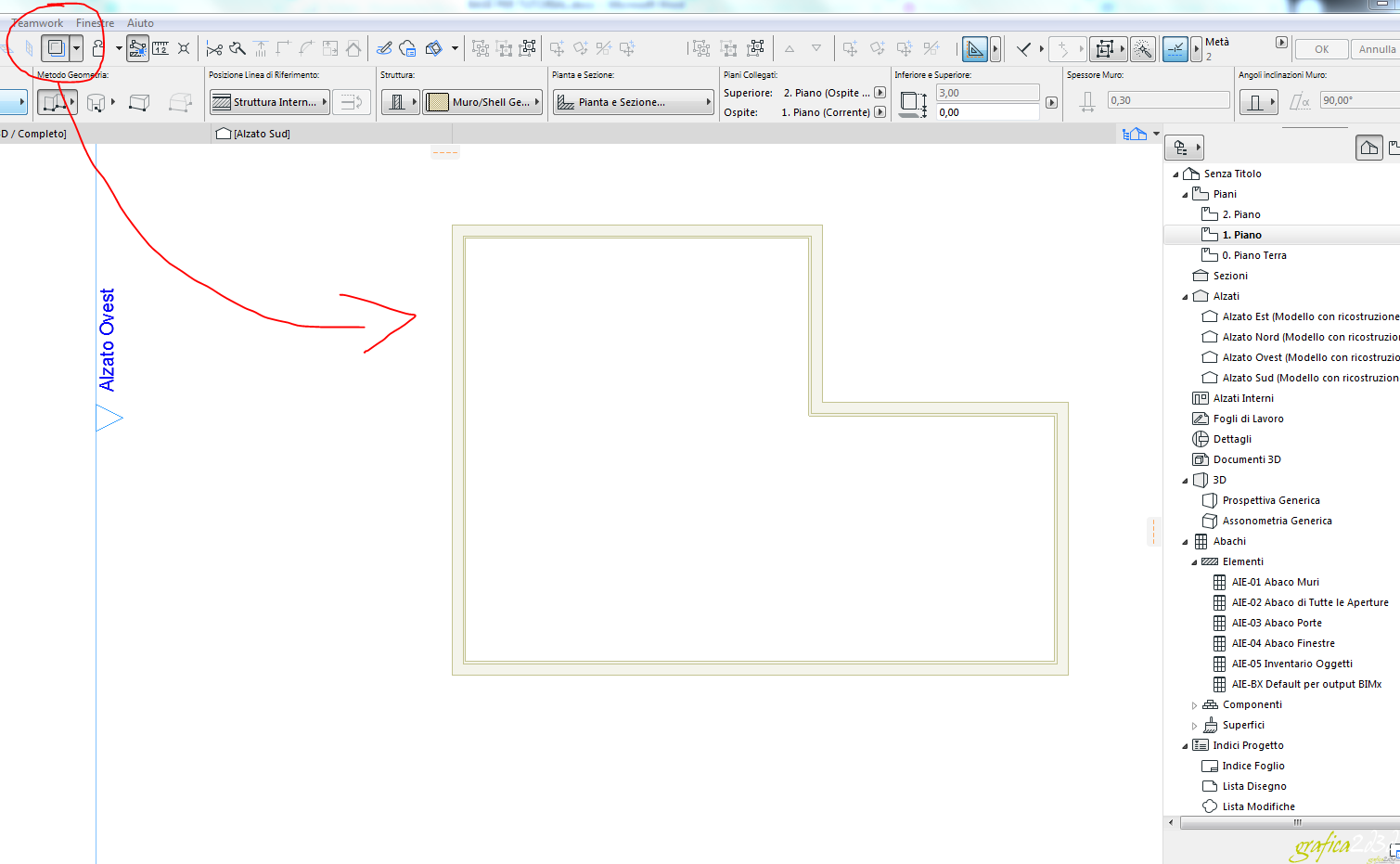Select the straight wall geometry method
Screen dimensions: 1400x864
53,102
